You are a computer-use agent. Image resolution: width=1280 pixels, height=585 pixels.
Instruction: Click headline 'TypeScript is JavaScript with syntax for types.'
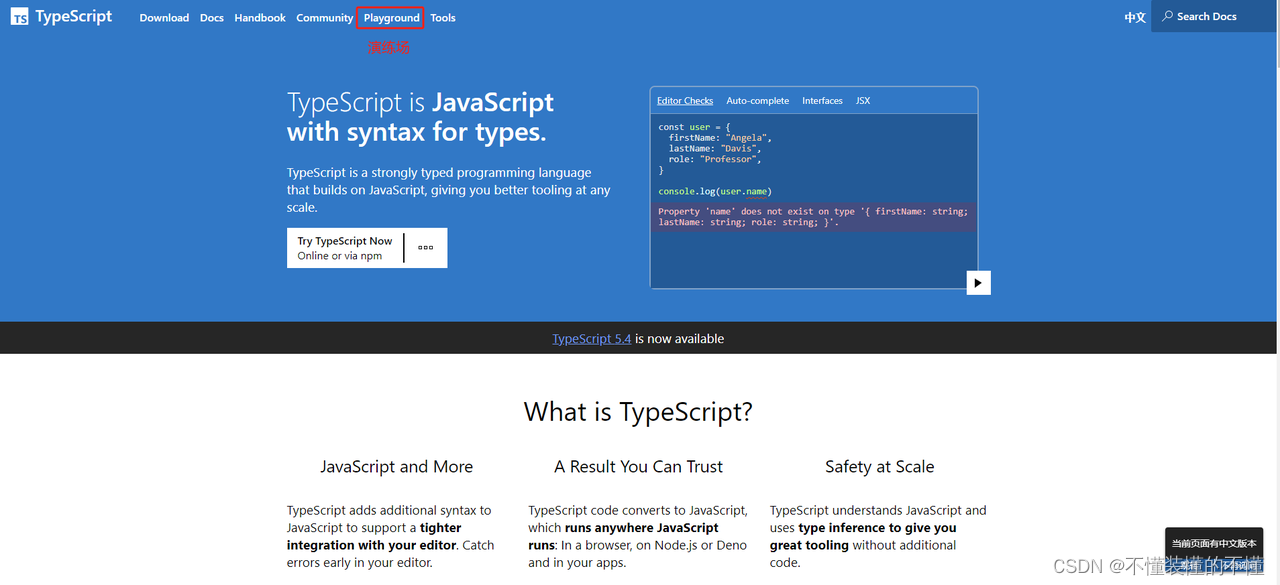click(420, 117)
